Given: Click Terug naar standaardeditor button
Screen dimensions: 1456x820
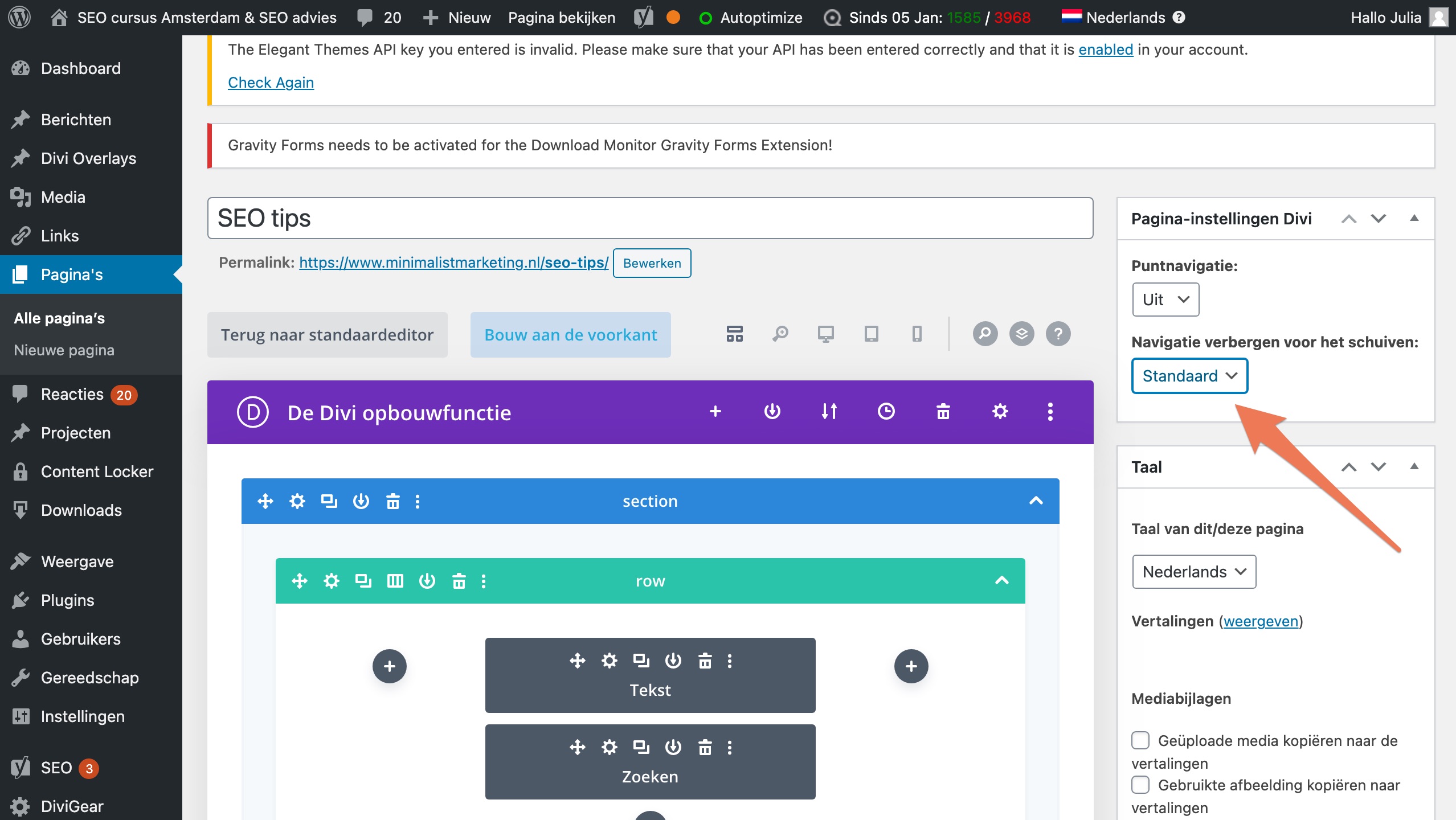Looking at the screenshot, I should [327, 335].
